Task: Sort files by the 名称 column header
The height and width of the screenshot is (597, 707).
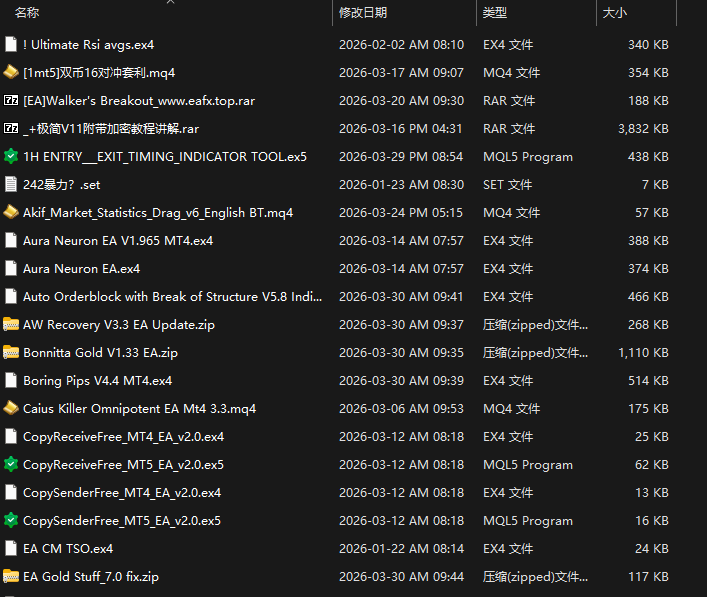Action: [27, 13]
